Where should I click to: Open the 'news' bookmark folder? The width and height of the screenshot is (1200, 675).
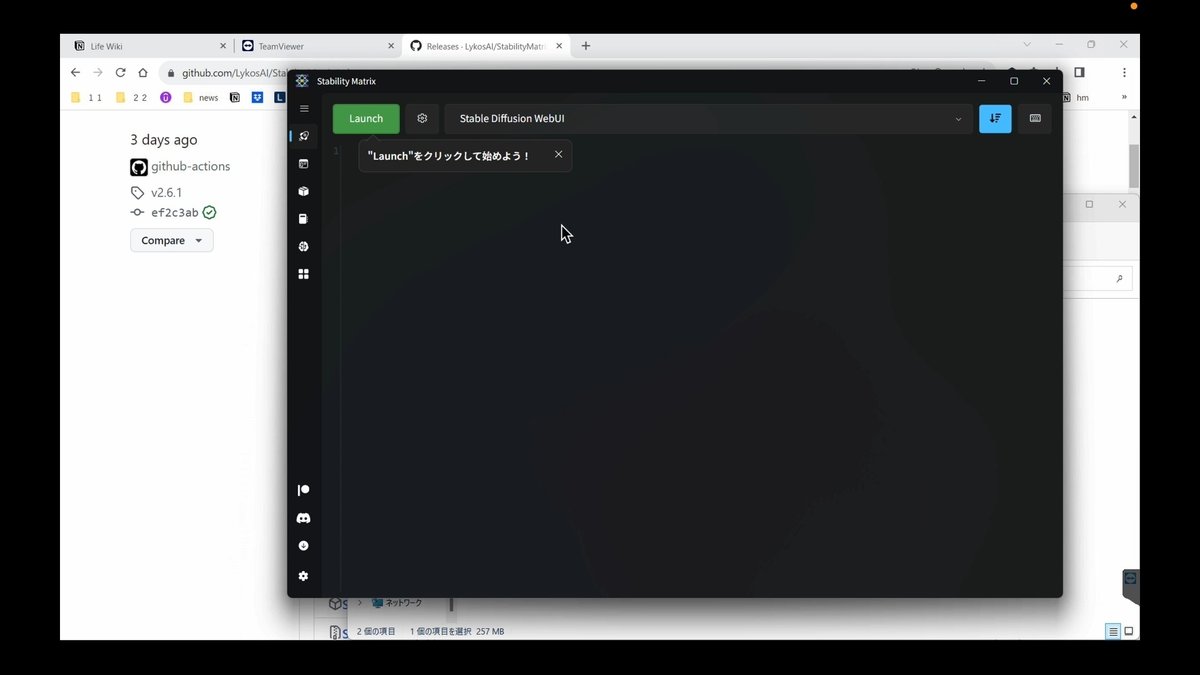[201, 97]
